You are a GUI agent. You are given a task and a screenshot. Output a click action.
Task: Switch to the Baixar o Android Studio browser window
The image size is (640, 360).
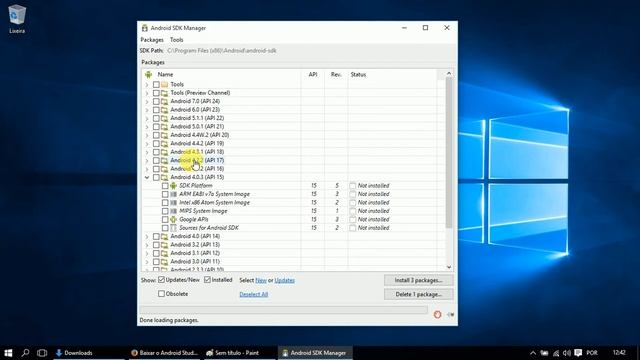[164, 353]
